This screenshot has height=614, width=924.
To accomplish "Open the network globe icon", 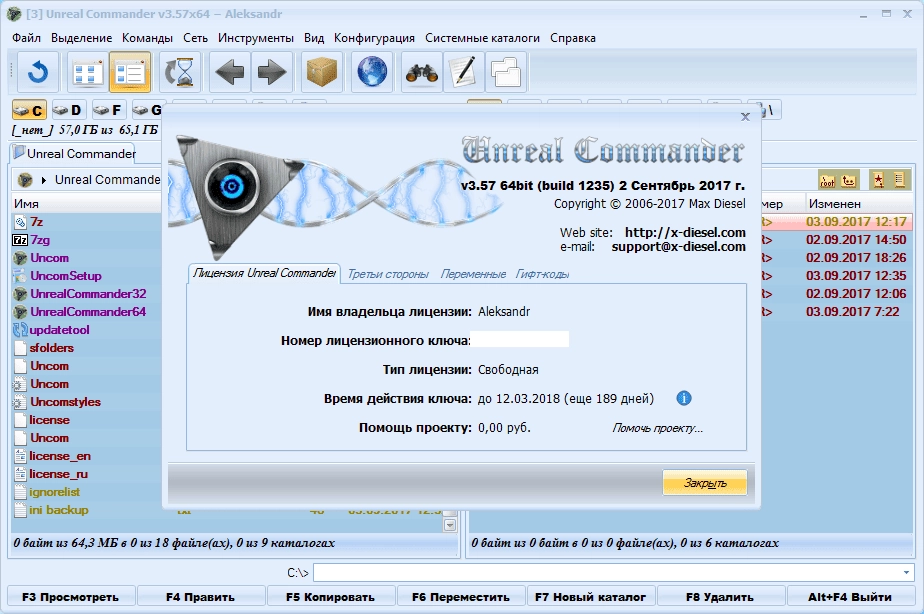I will [x=372, y=72].
